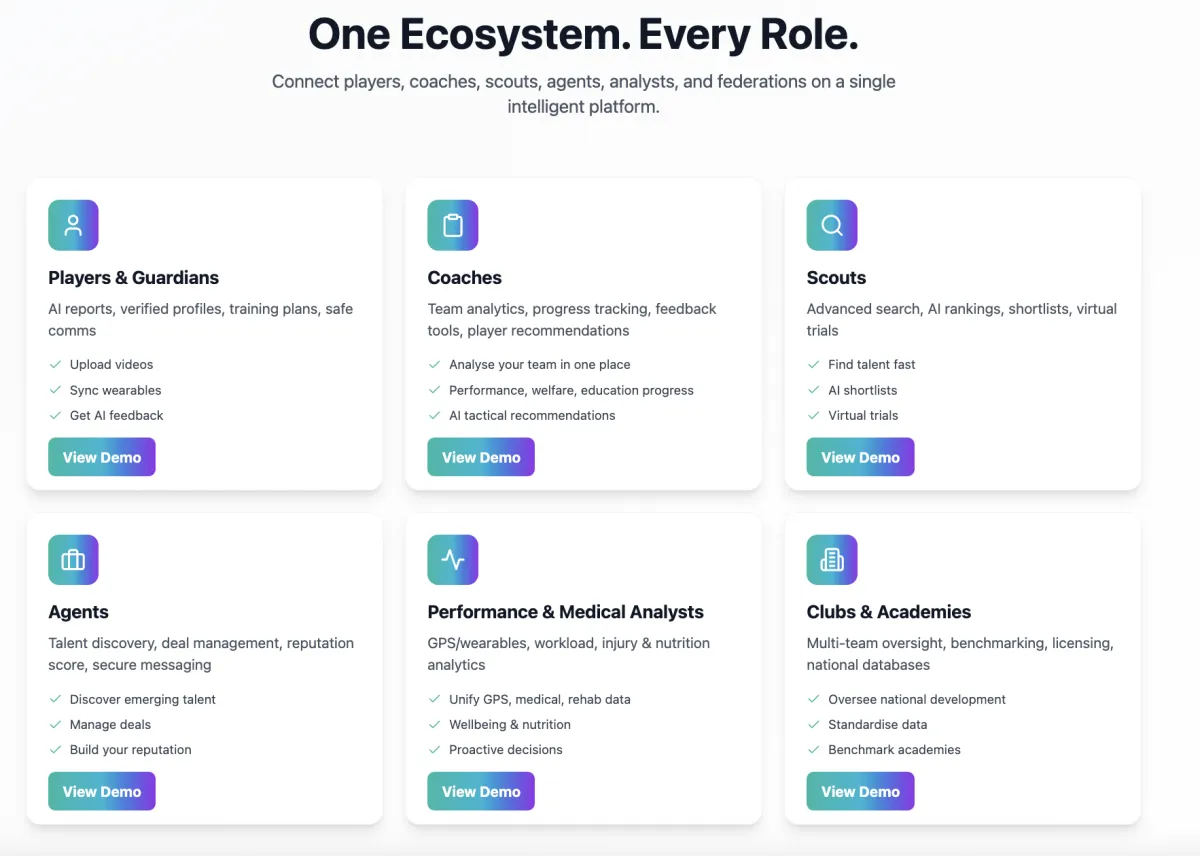This screenshot has height=856, width=1200.
Task: Click the One Ecosystem. Every Role. headline
Action: [583, 35]
